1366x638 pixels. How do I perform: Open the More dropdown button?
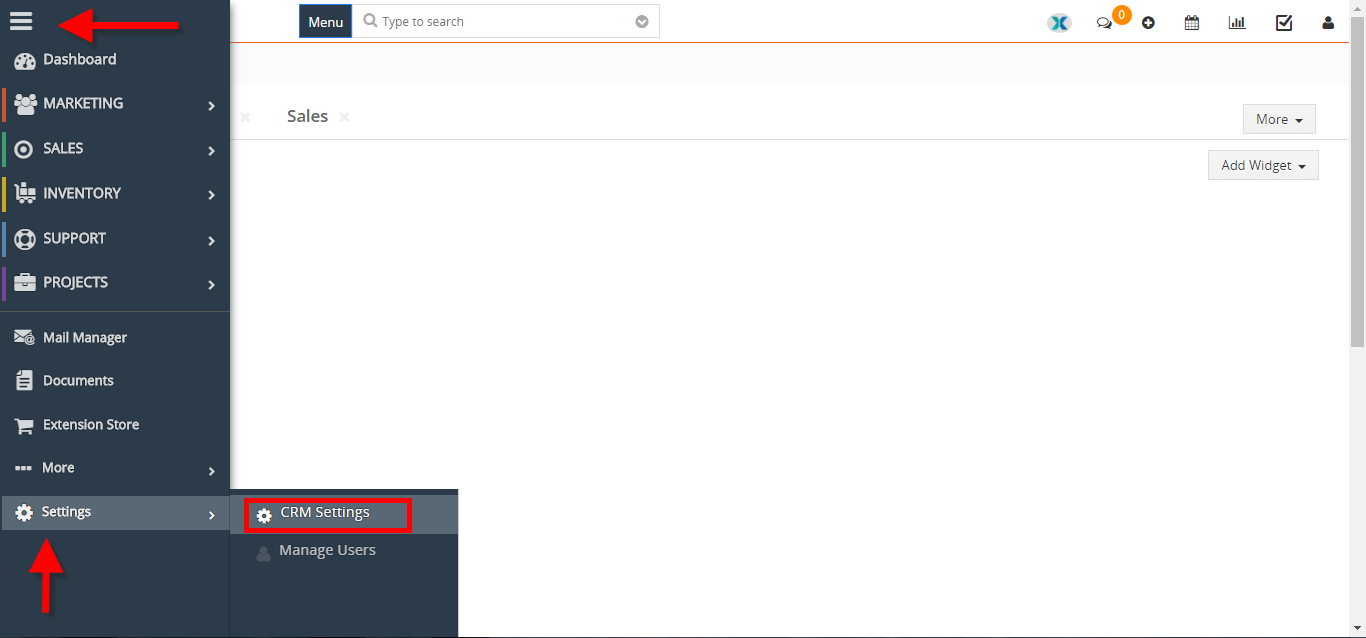tap(1279, 119)
